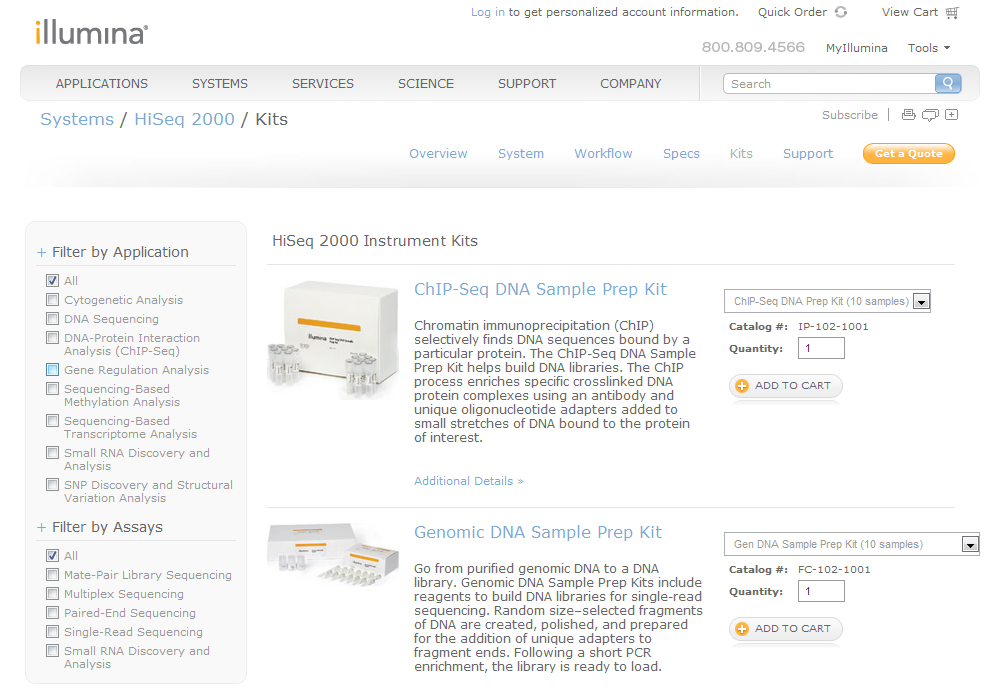This screenshot has width=1004, height=699.
Task: Open the ChIP-Seq DNA Sample Prep Kit title
Action: pos(540,289)
